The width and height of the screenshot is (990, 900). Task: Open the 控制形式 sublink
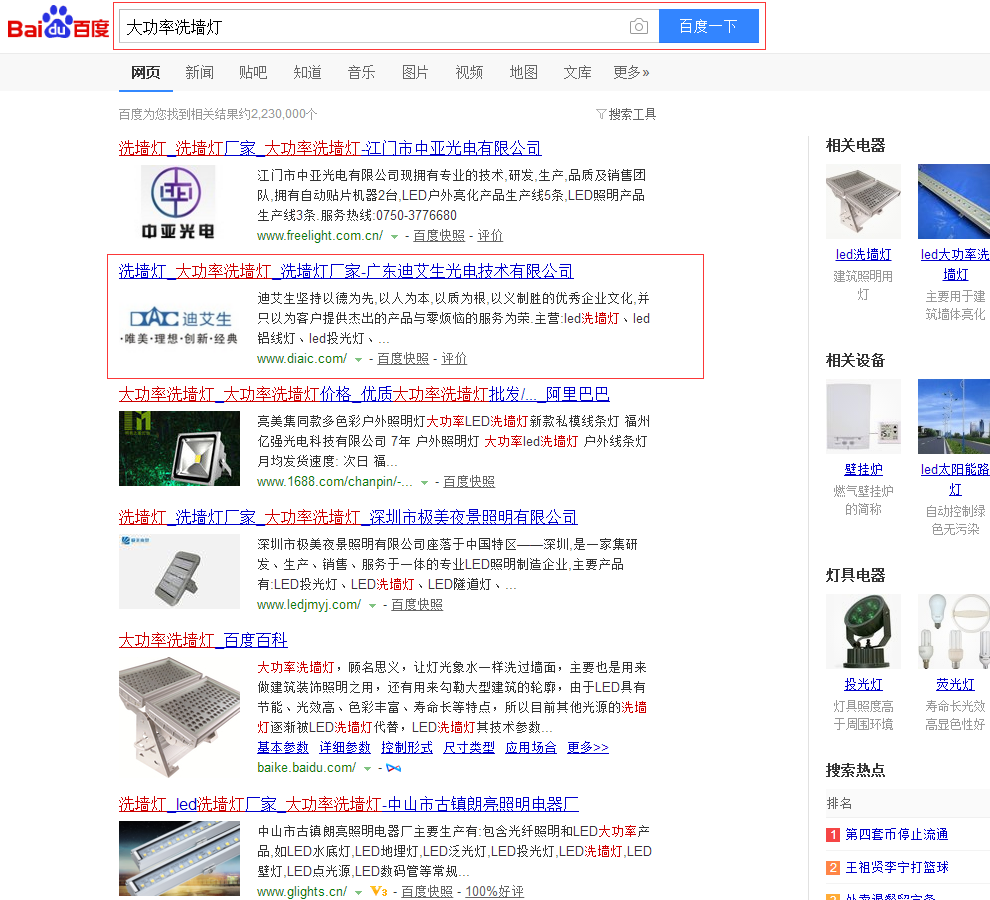pos(407,748)
